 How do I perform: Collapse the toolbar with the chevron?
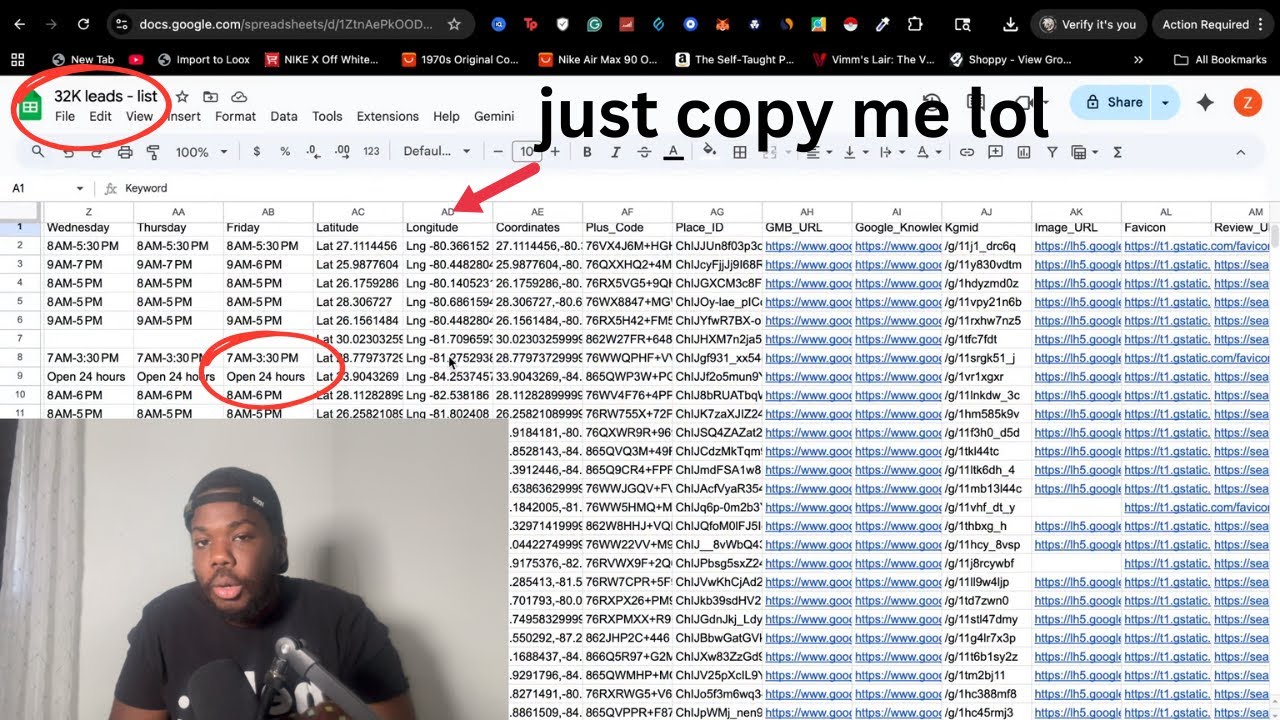click(1241, 152)
